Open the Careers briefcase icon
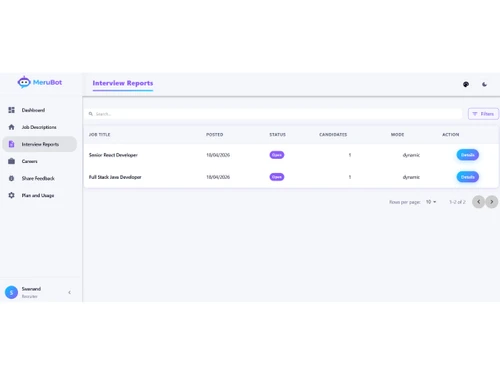The height and width of the screenshot is (375, 500). [x=11, y=161]
